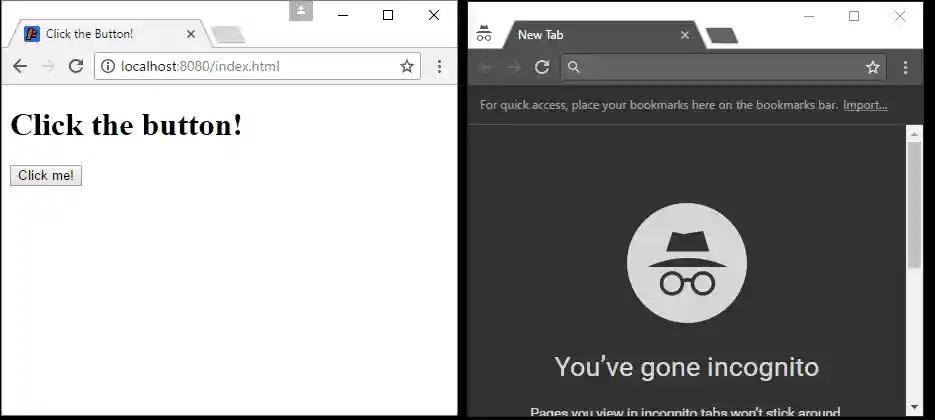Bookmark the incognito page with the star

click(872, 67)
